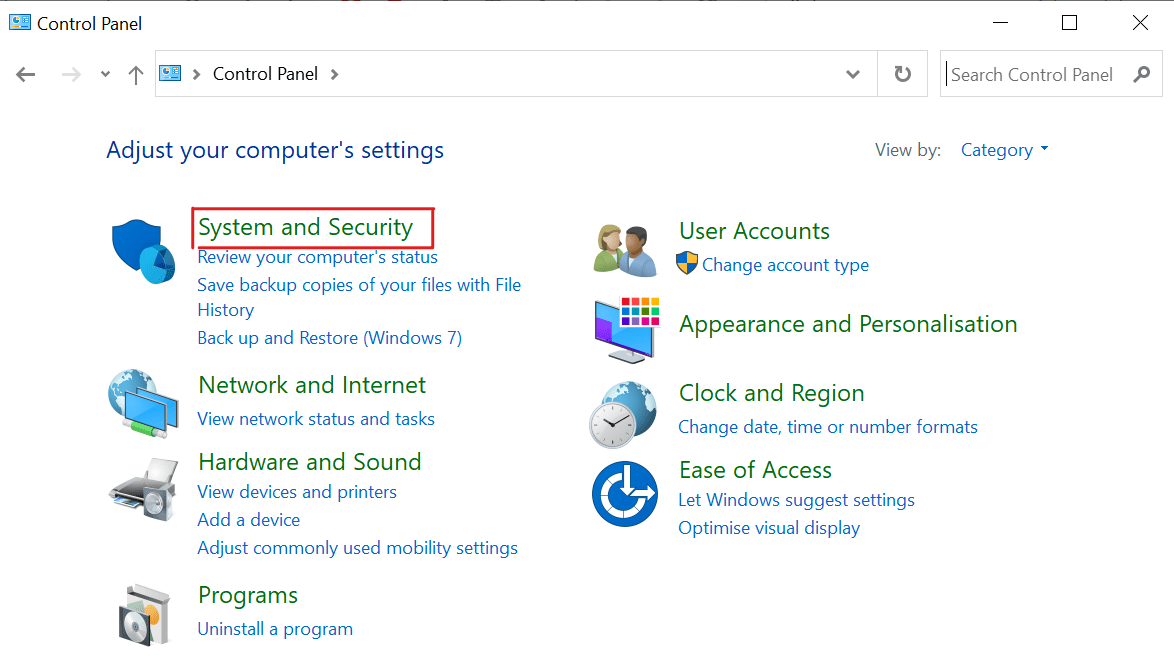
Task: Open the System and Security shield icon
Action: pos(143,251)
